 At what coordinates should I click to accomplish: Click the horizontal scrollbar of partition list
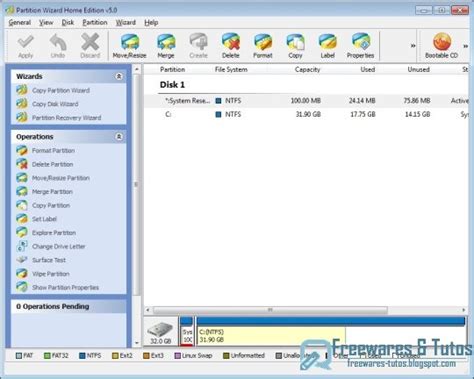pyautogui.click(x=270, y=310)
